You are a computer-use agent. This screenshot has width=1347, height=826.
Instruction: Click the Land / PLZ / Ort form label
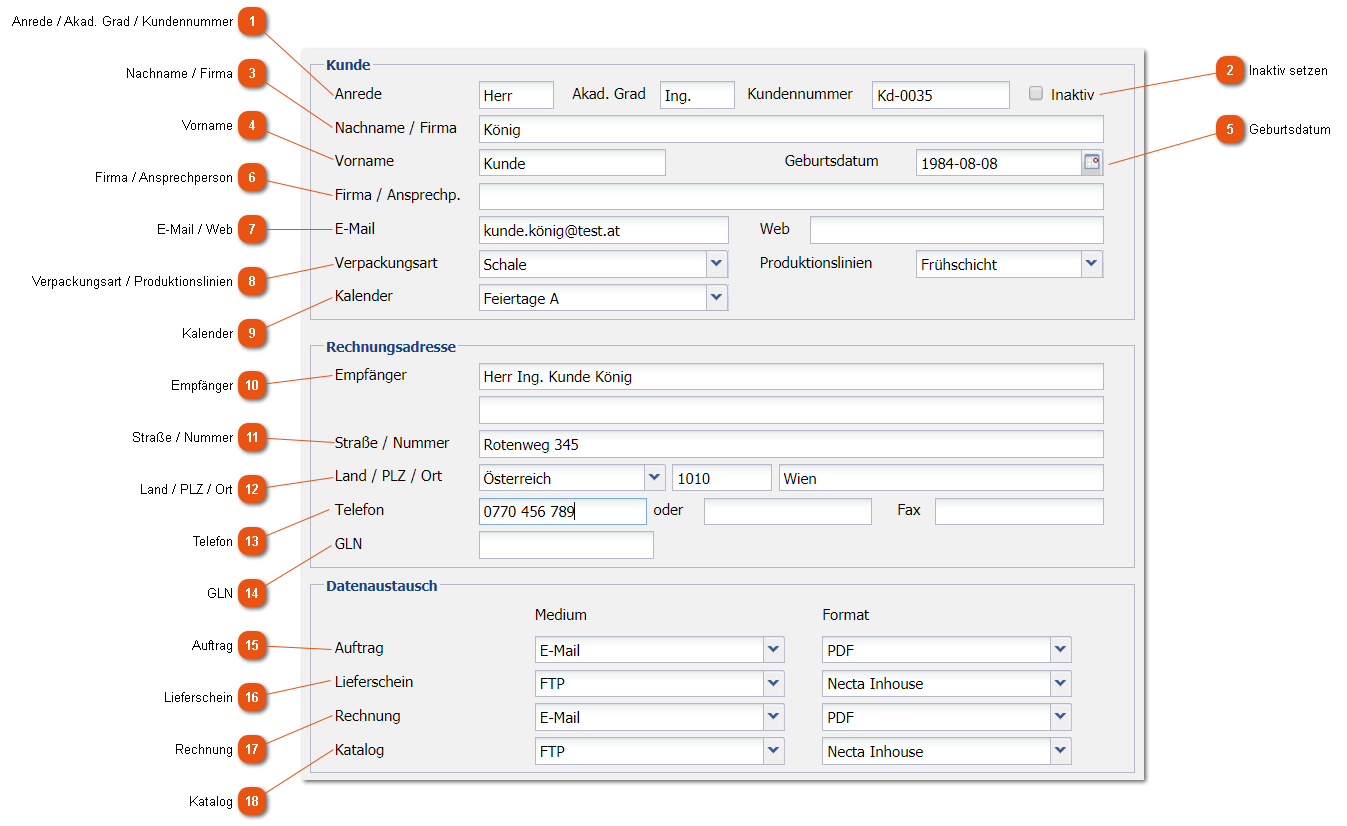389,475
